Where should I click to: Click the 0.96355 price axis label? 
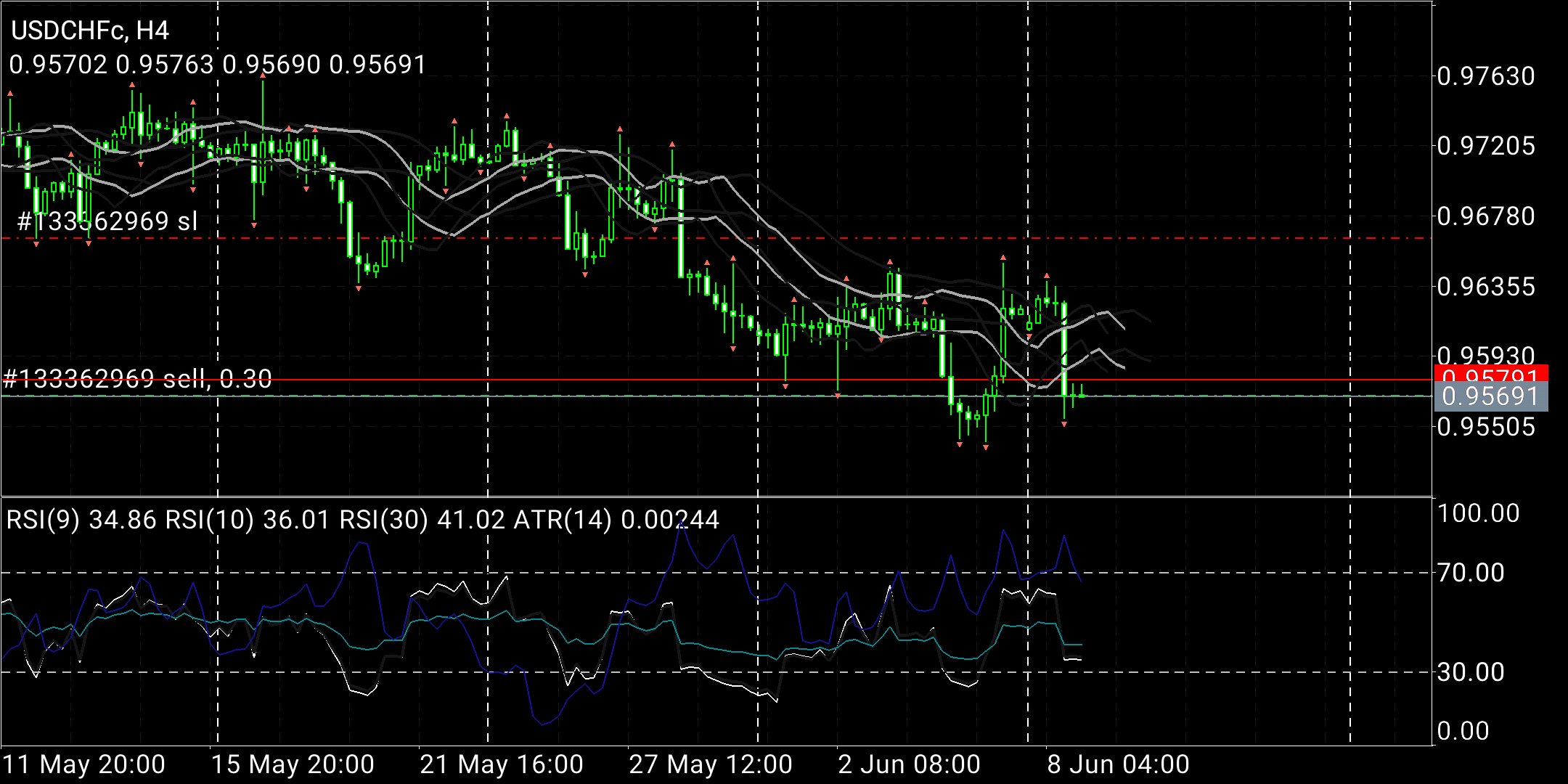tap(1486, 287)
